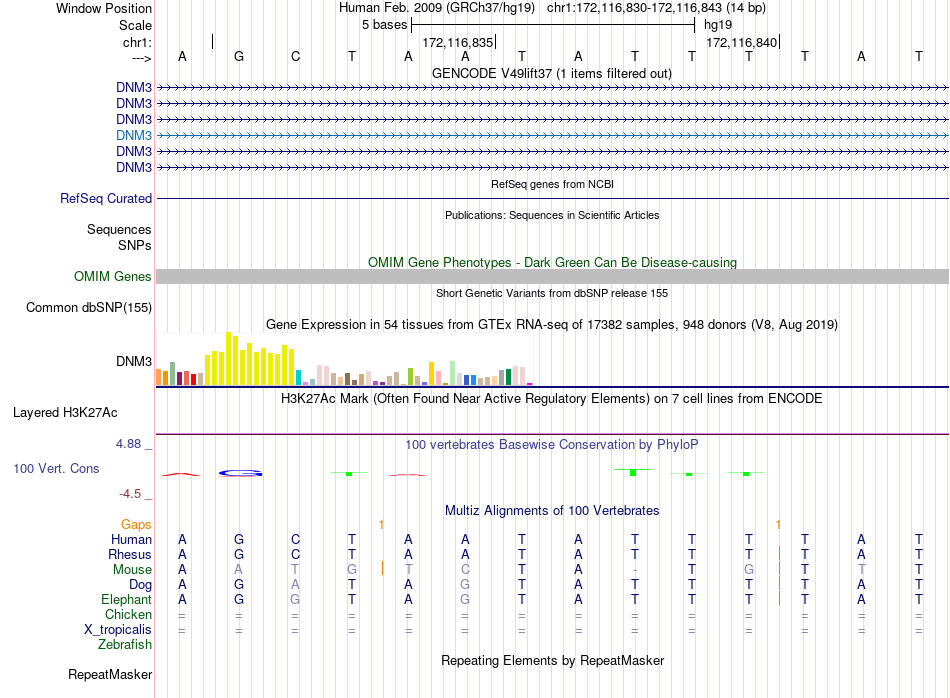The height and width of the screenshot is (698, 950).
Task: Click the X_tropicalis species label
Action: coord(118,630)
